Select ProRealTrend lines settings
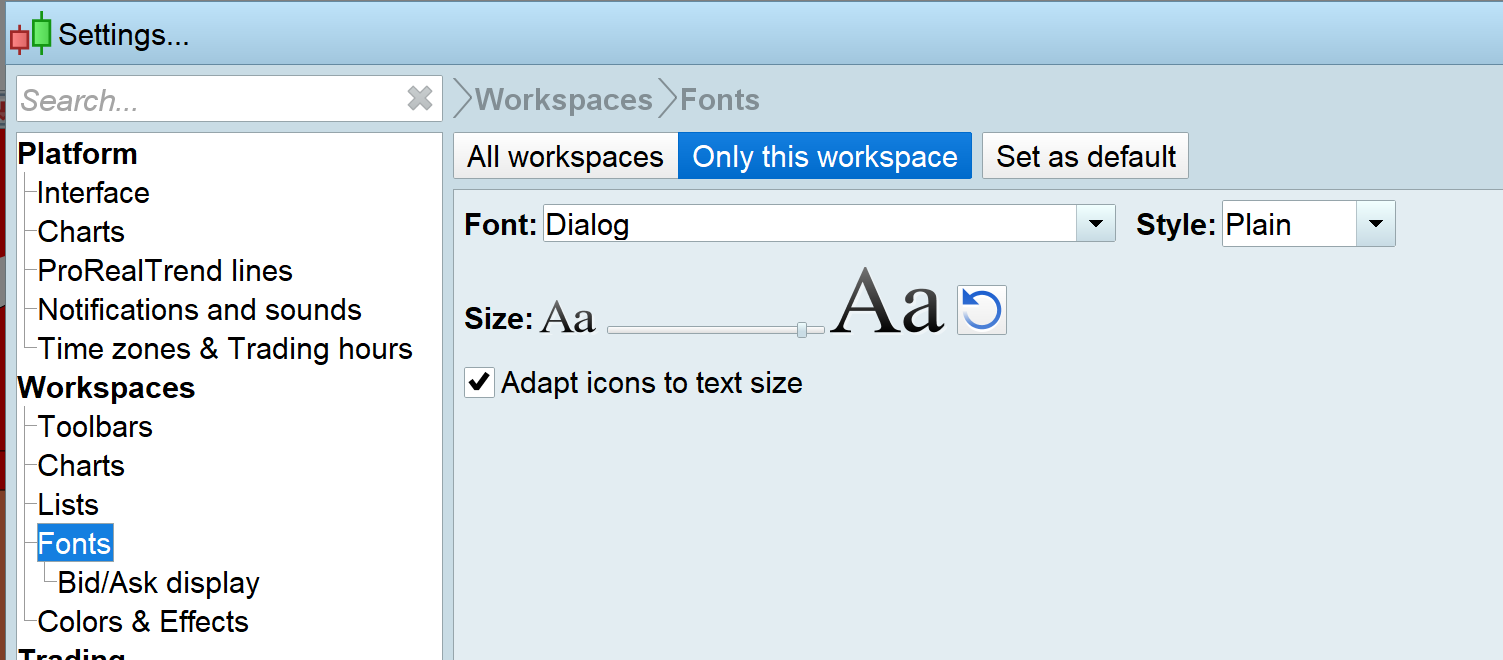 pos(165,271)
